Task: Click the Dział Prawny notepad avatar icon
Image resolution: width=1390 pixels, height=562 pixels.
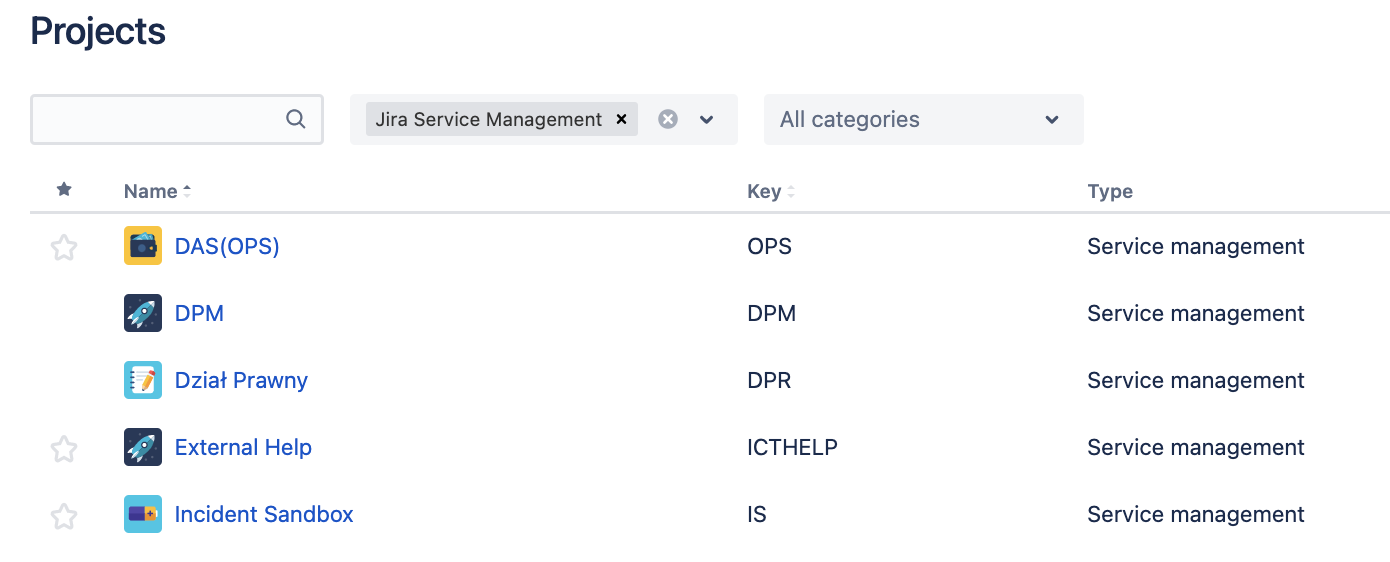Action: 143,380
